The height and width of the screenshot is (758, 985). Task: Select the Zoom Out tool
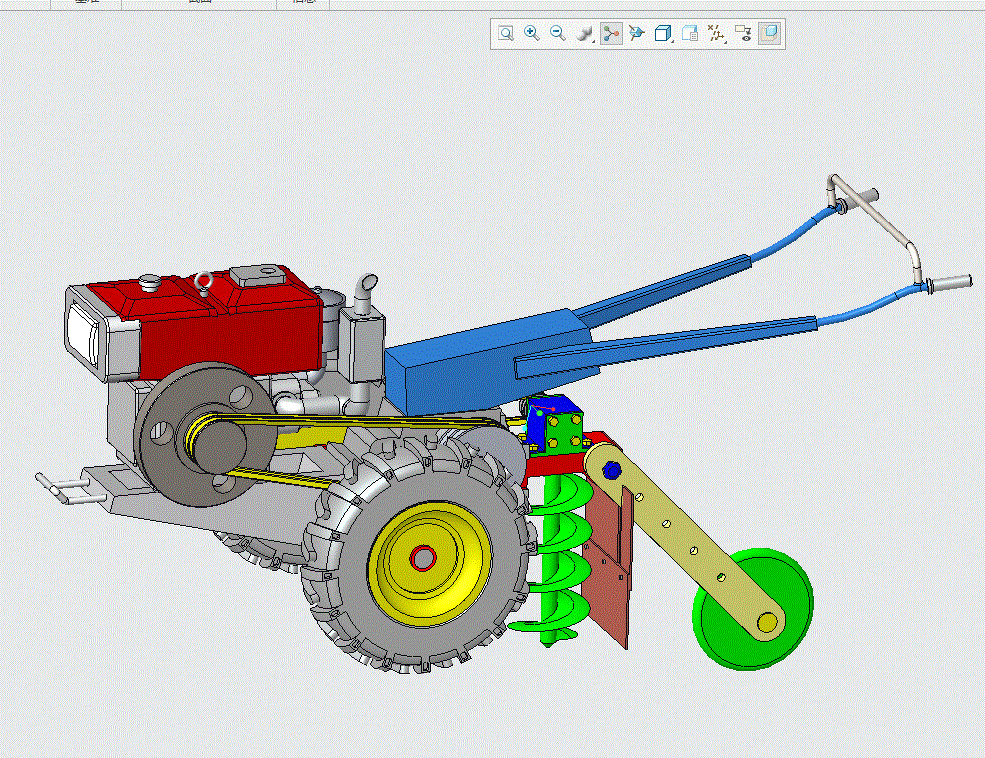[558, 33]
